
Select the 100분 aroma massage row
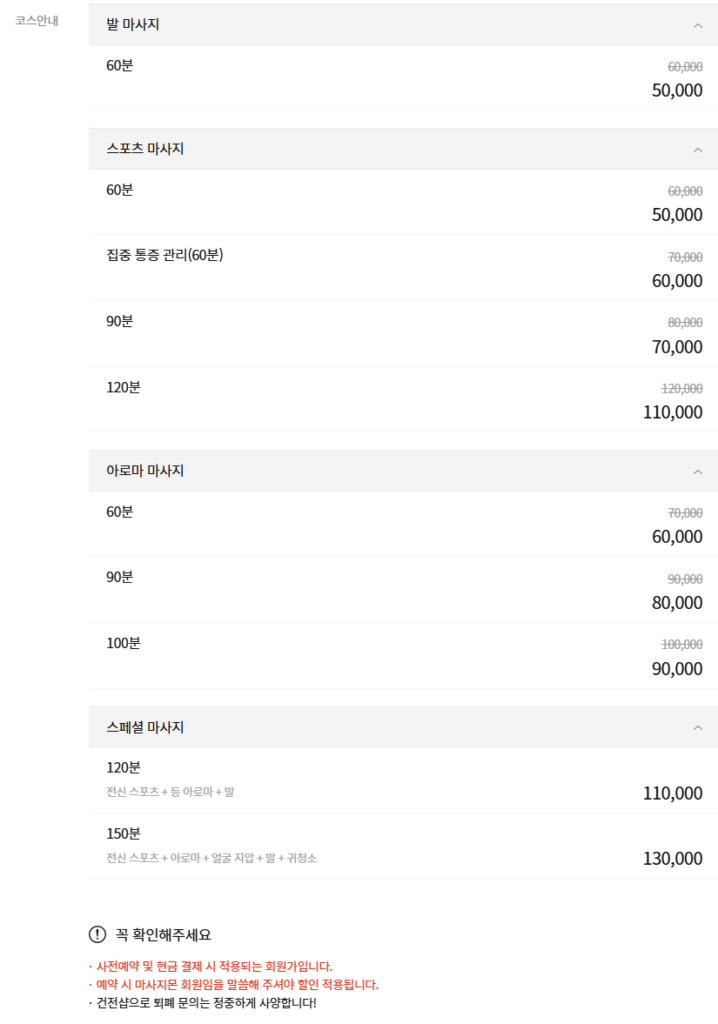[x=121, y=643]
